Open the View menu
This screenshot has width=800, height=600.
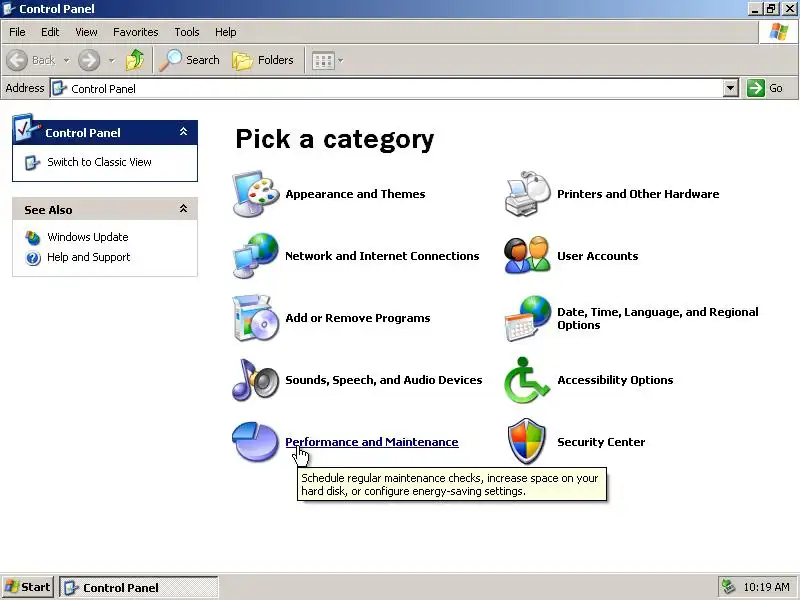coord(86,32)
